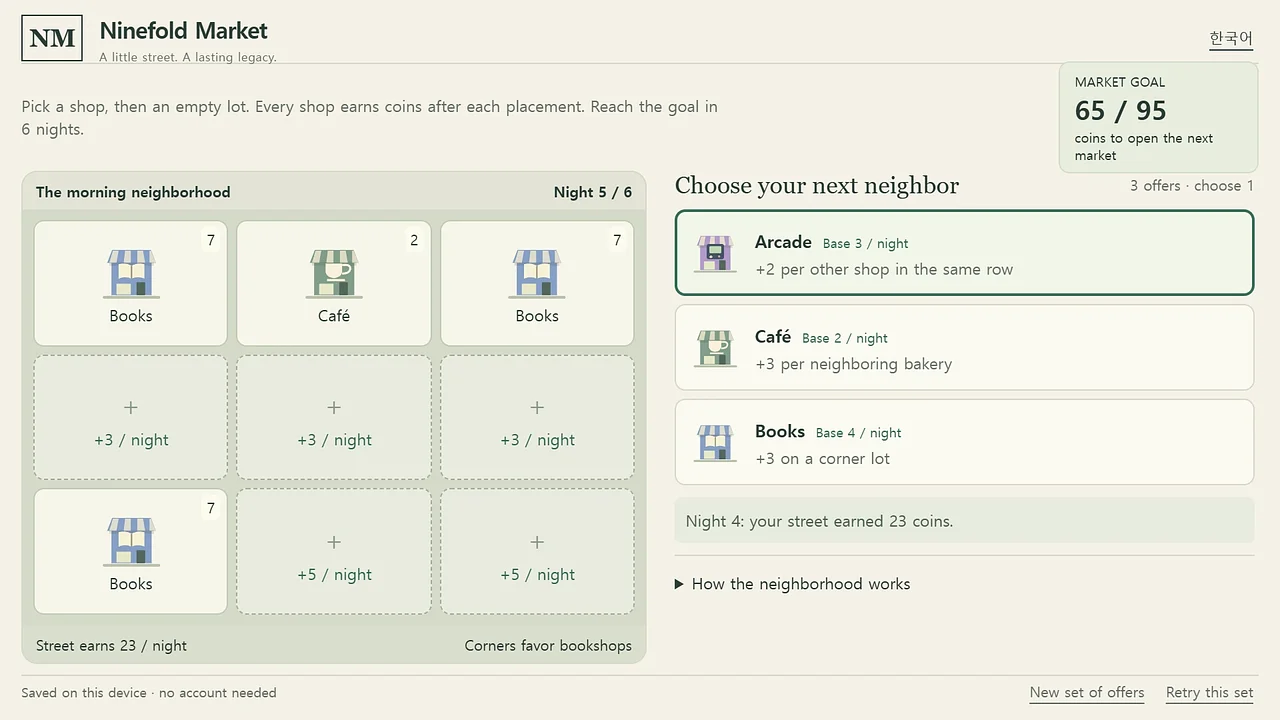This screenshot has height=720, width=1280.
Task: Click Retry this set link
Action: click(1209, 692)
